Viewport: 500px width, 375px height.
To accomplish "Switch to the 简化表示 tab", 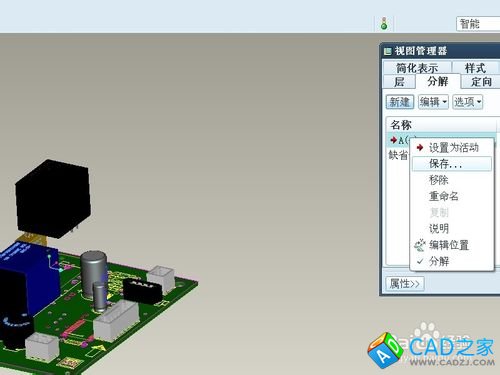I will [417, 68].
